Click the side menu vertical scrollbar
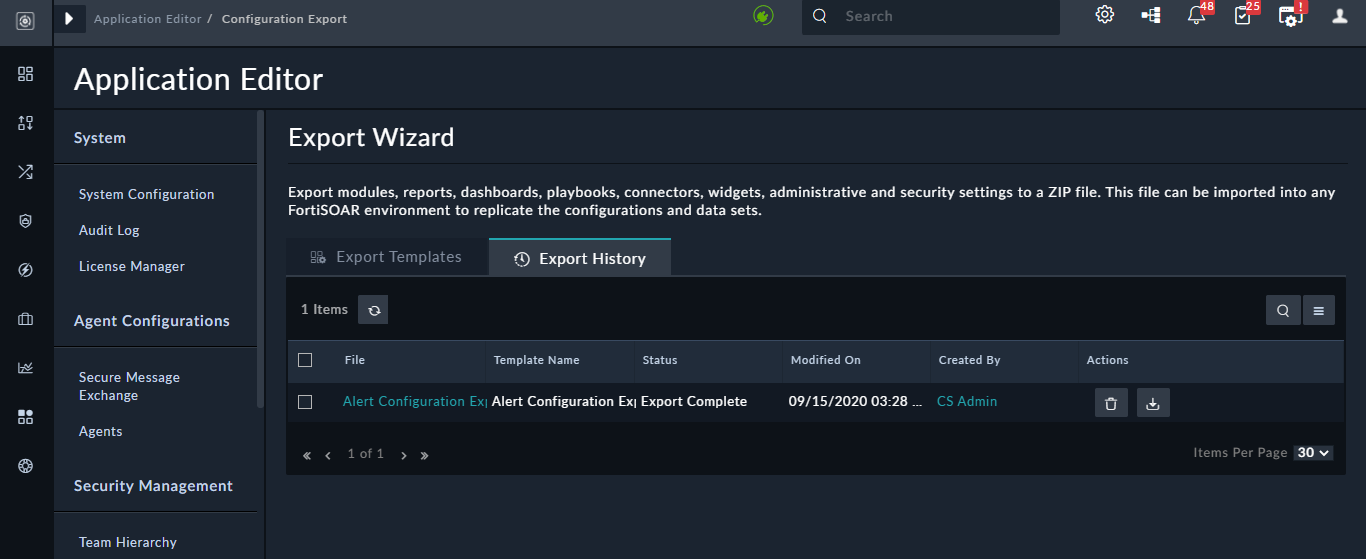The width and height of the screenshot is (1366, 559). pyautogui.click(x=261, y=260)
